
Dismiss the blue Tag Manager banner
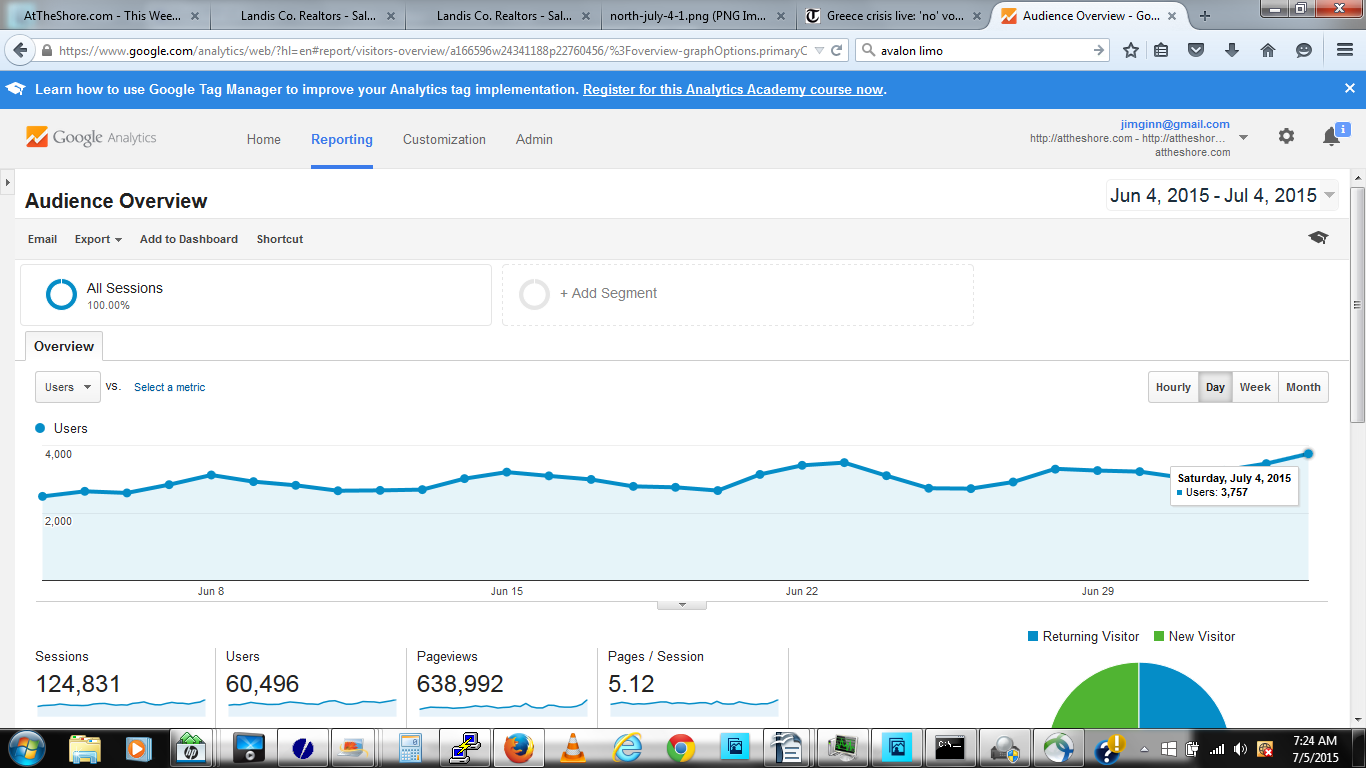click(x=1349, y=89)
